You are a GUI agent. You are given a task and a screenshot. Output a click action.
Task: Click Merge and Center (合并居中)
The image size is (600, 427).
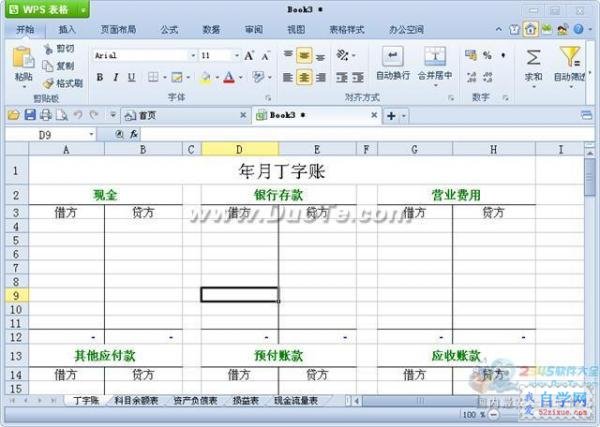pos(435,63)
